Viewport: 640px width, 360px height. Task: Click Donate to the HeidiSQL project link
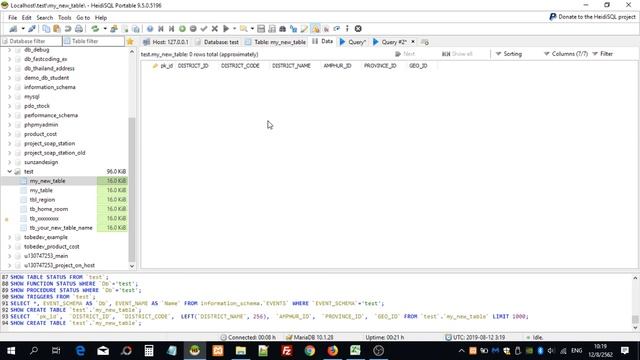coord(592,17)
